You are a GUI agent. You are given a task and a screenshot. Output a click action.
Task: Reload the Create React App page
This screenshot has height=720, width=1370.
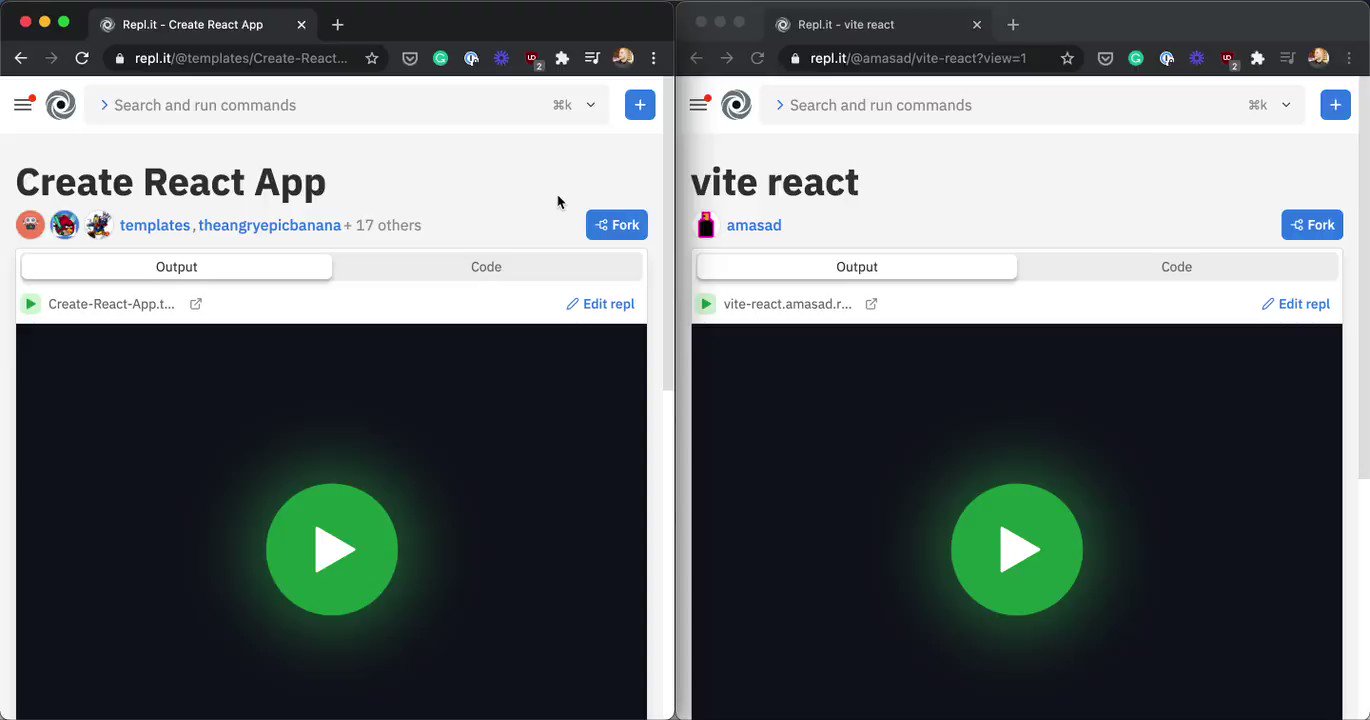pos(82,58)
